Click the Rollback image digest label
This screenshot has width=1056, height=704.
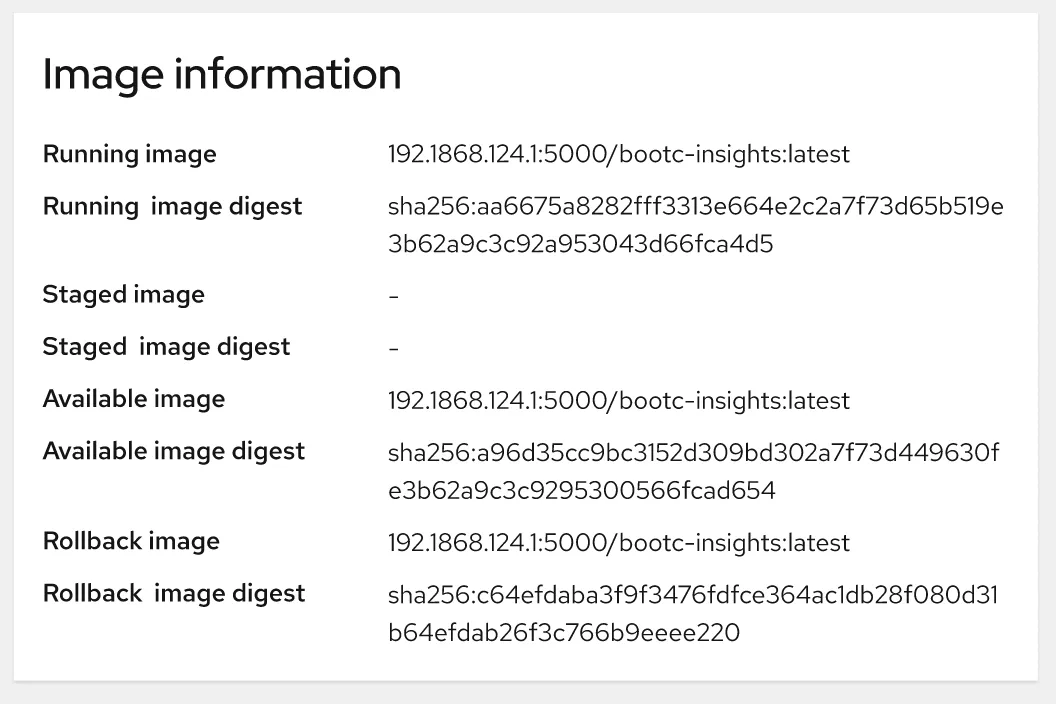pyautogui.click(x=173, y=593)
